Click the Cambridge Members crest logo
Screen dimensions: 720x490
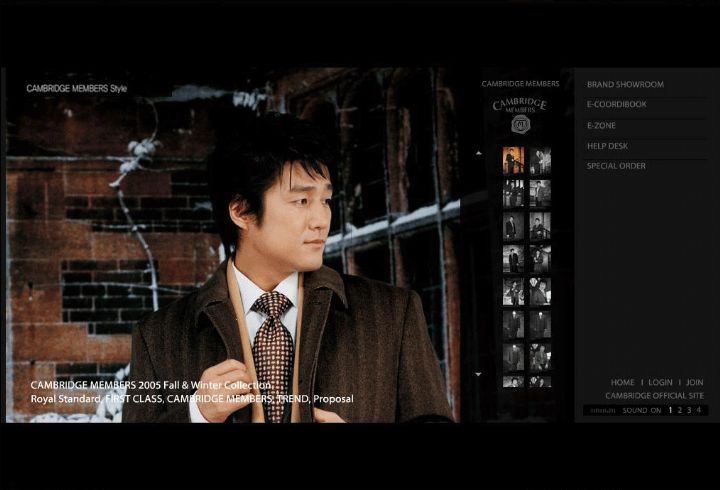point(520,115)
